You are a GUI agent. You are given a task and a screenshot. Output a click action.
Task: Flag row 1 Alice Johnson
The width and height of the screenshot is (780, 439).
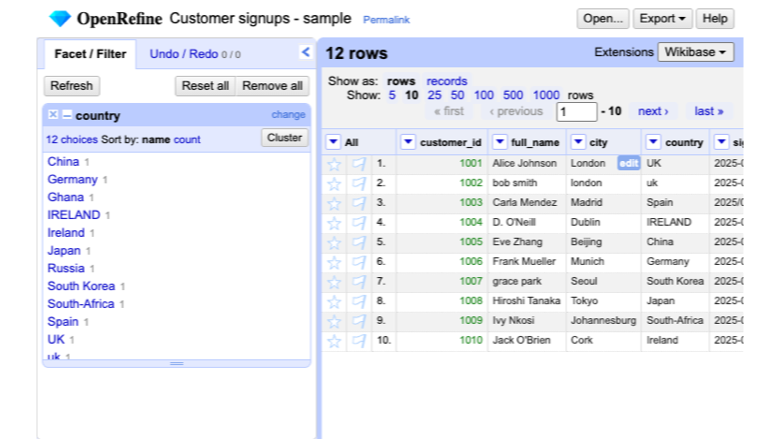(359, 164)
